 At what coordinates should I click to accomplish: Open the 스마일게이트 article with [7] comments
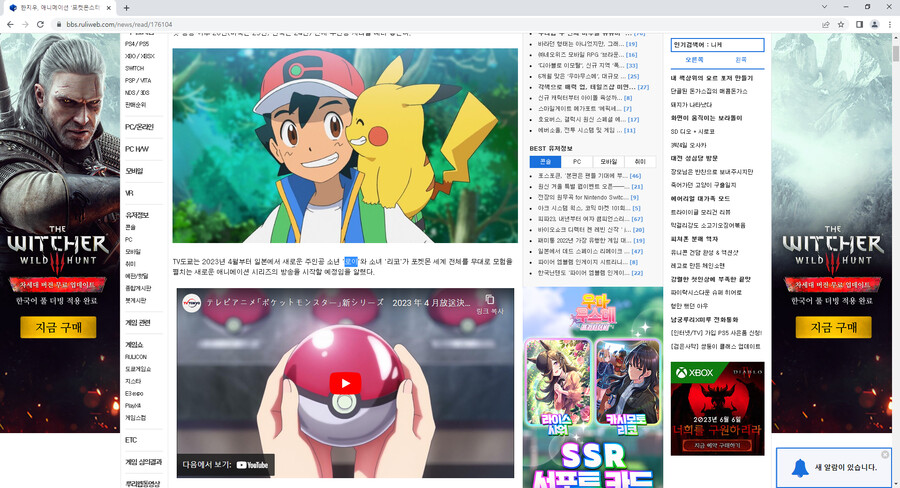pyautogui.click(x=585, y=109)
